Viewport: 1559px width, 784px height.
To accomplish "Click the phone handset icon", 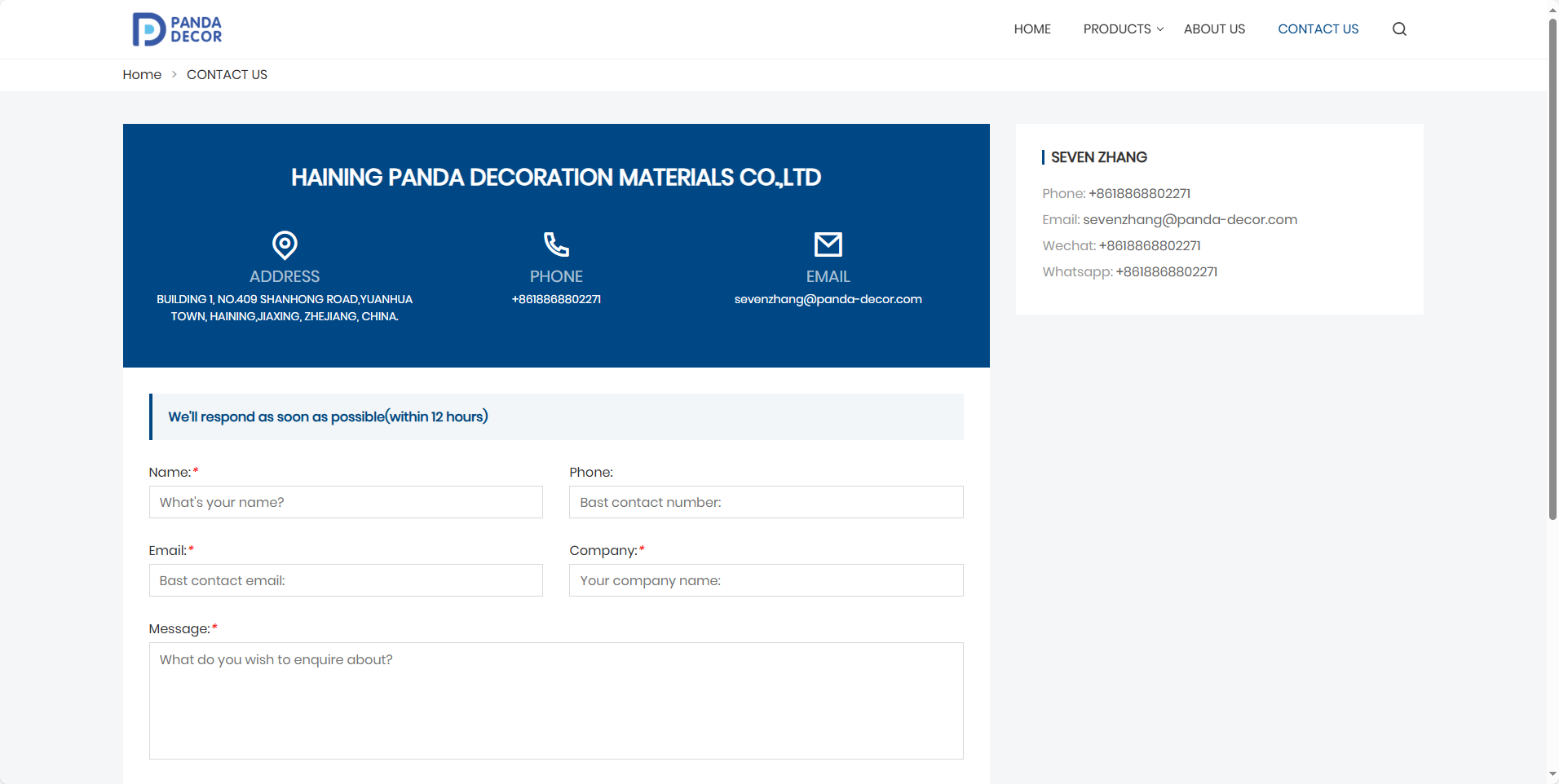I will click(556, 244).
